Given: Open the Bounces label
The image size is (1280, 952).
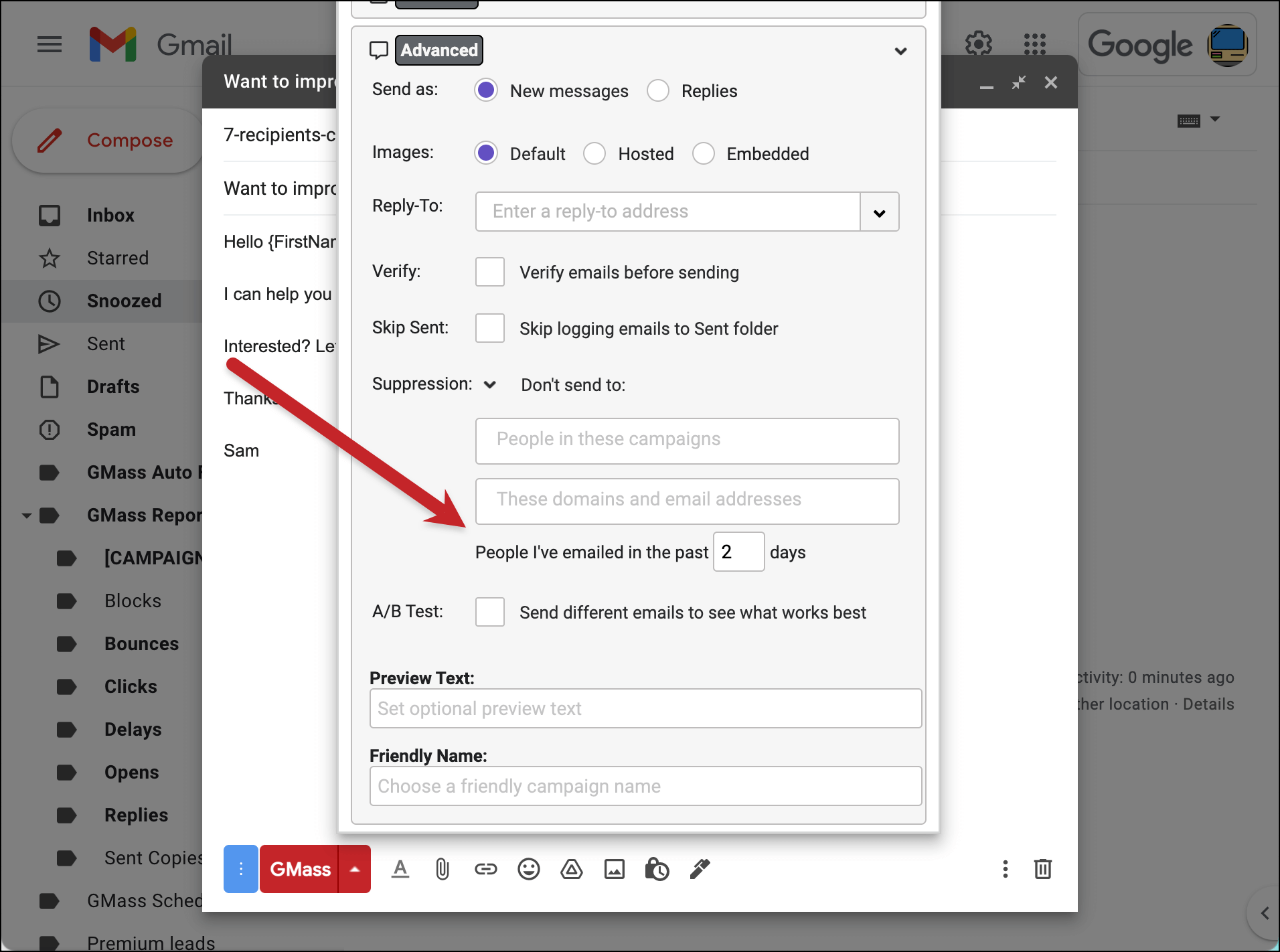Looking at the screenshot, I should [141, 643].
